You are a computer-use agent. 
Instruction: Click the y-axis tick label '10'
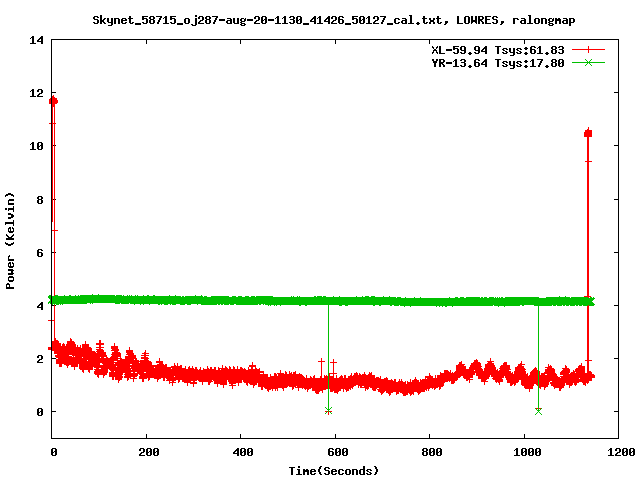[37, 146]
